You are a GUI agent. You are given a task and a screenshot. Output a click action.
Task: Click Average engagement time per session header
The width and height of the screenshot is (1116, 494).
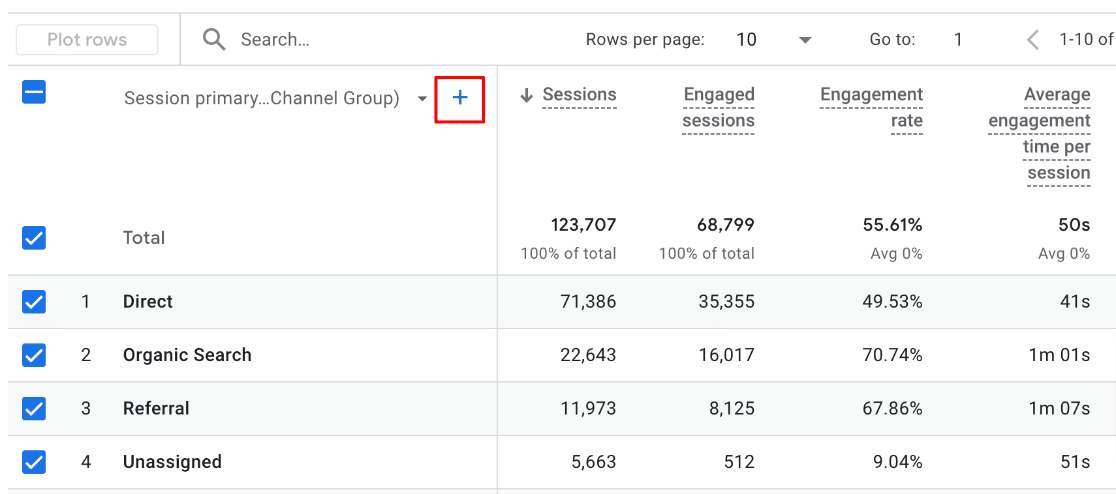point(1039,134)
